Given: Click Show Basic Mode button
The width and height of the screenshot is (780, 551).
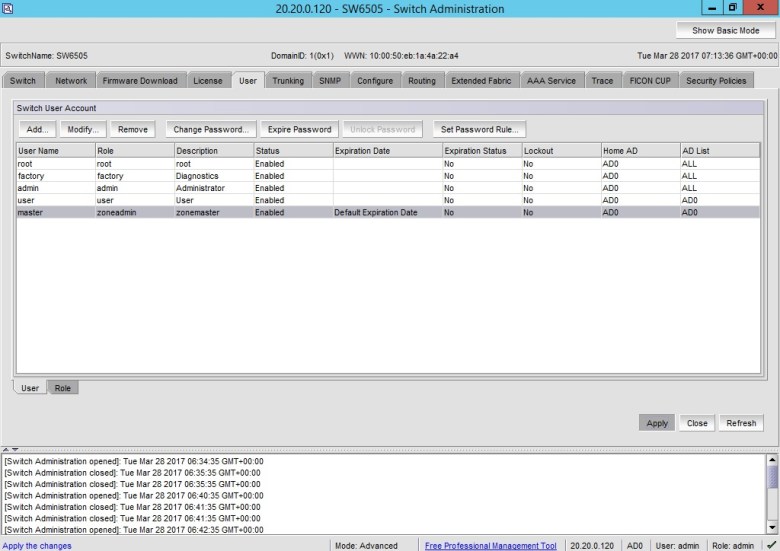Looking at the screenshot, I should coord(725,31).
